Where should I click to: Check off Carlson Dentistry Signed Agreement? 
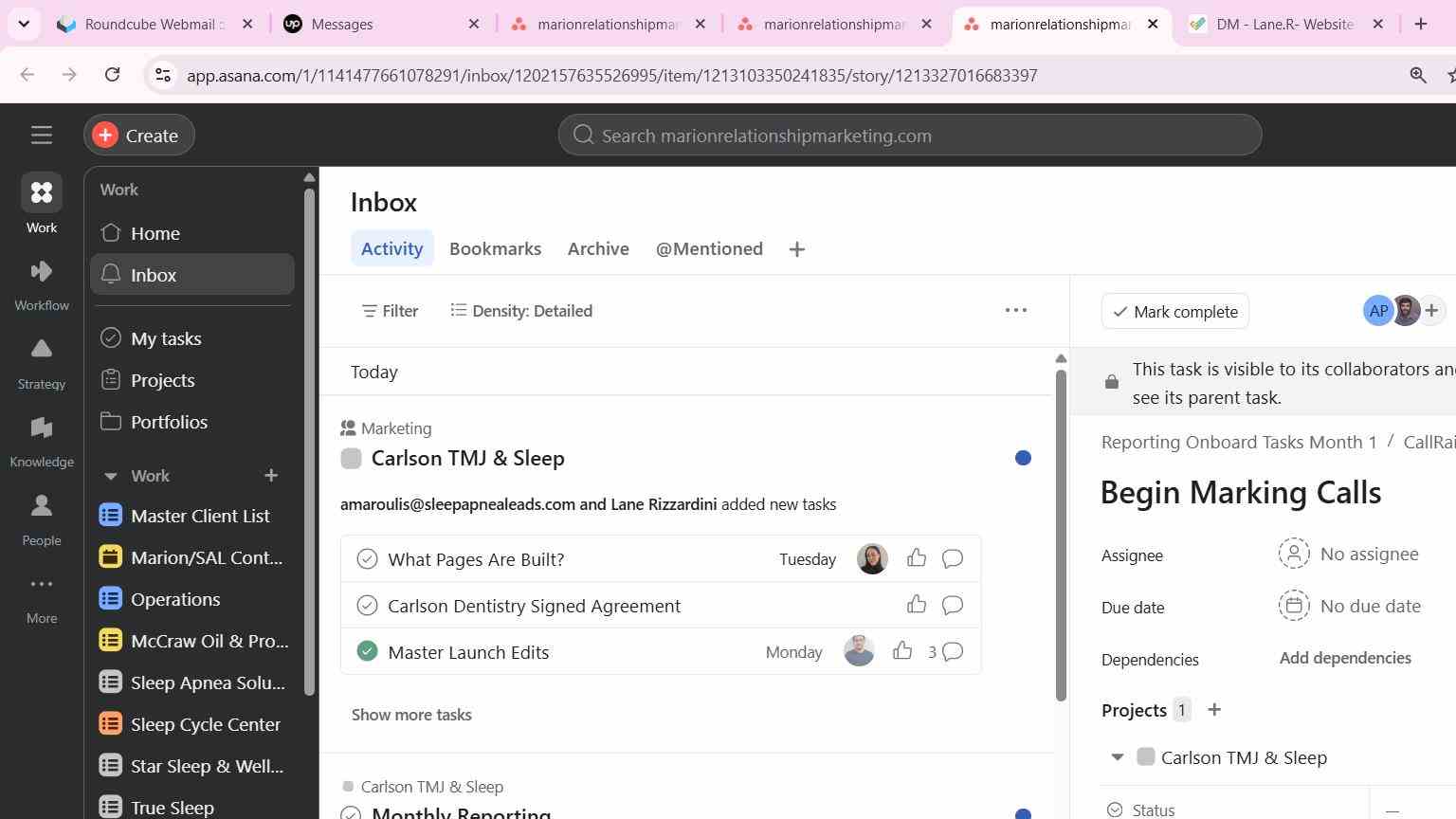367,606
